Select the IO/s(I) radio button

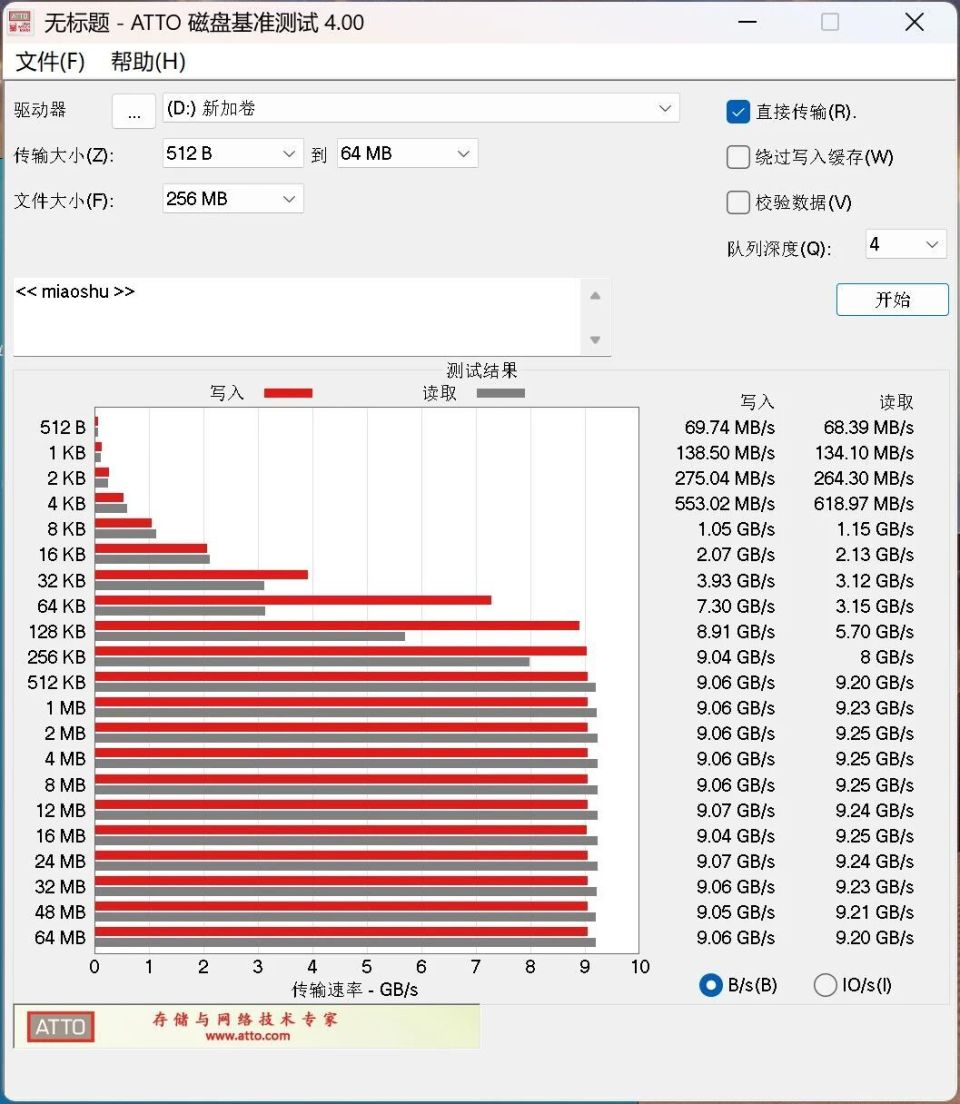pos(826,985)
